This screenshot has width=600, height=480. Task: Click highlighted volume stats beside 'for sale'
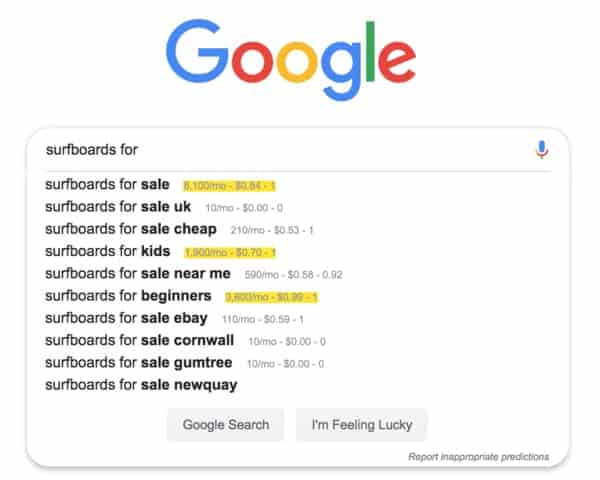pos(230,186)
